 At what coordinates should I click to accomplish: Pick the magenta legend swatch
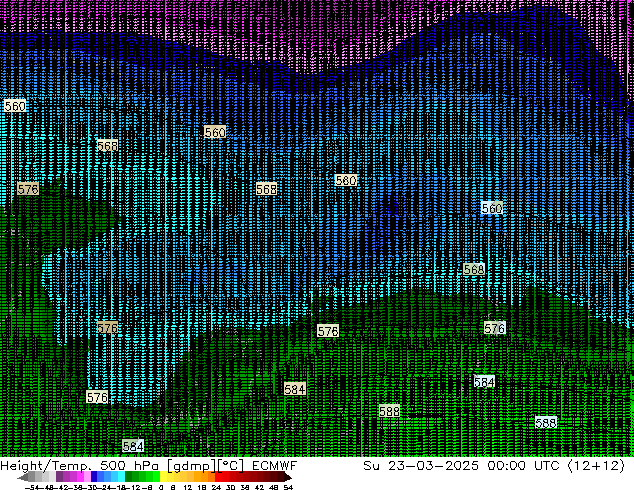80,477
